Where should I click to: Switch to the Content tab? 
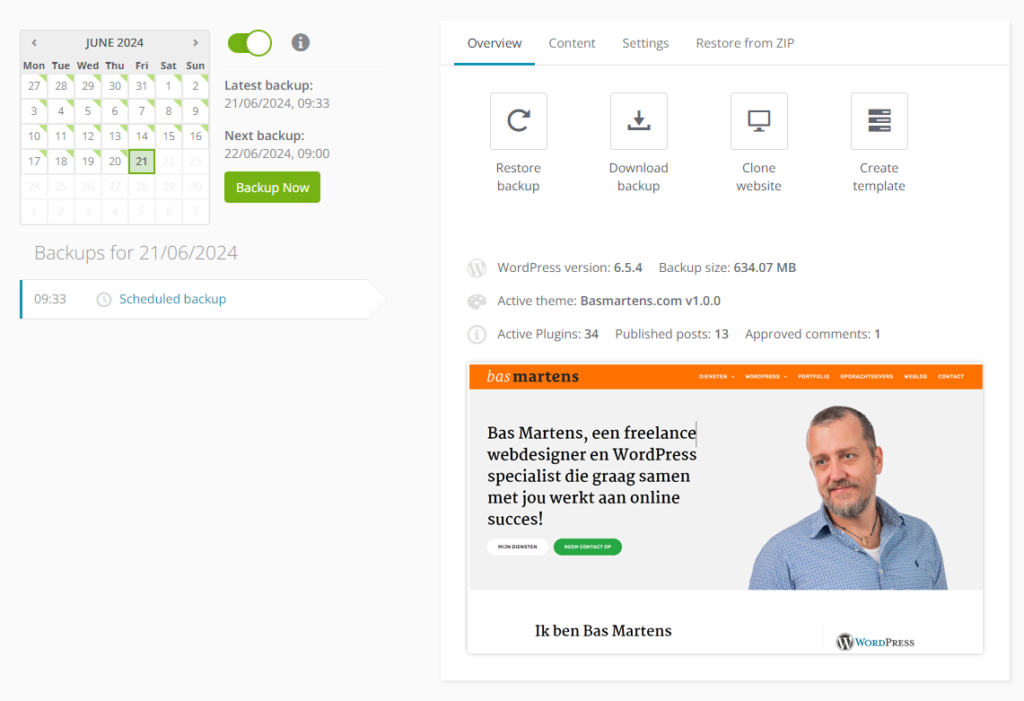point(571,43)
